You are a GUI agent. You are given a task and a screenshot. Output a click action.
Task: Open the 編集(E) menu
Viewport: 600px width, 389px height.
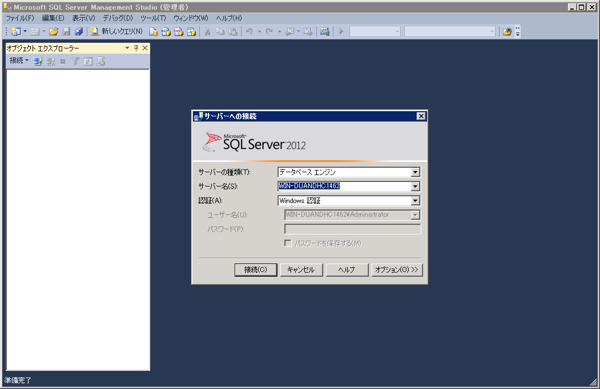53,18
